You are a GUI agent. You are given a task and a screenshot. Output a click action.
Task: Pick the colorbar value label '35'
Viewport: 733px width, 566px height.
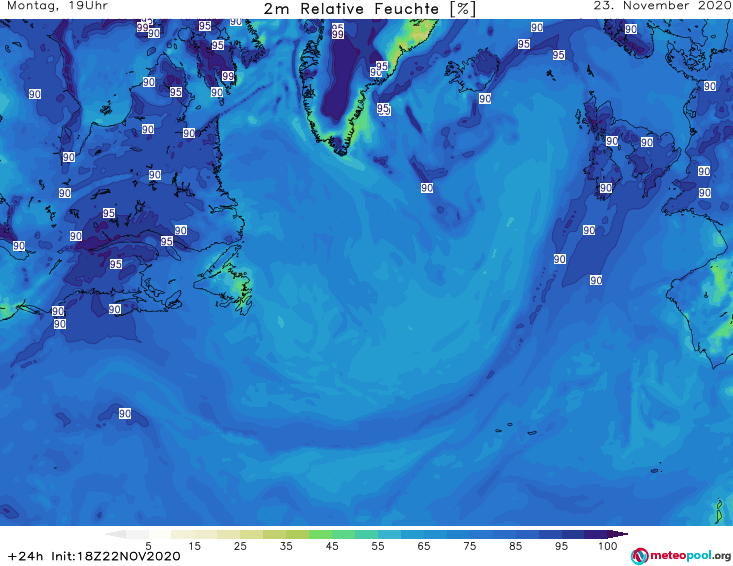(286, 546)
